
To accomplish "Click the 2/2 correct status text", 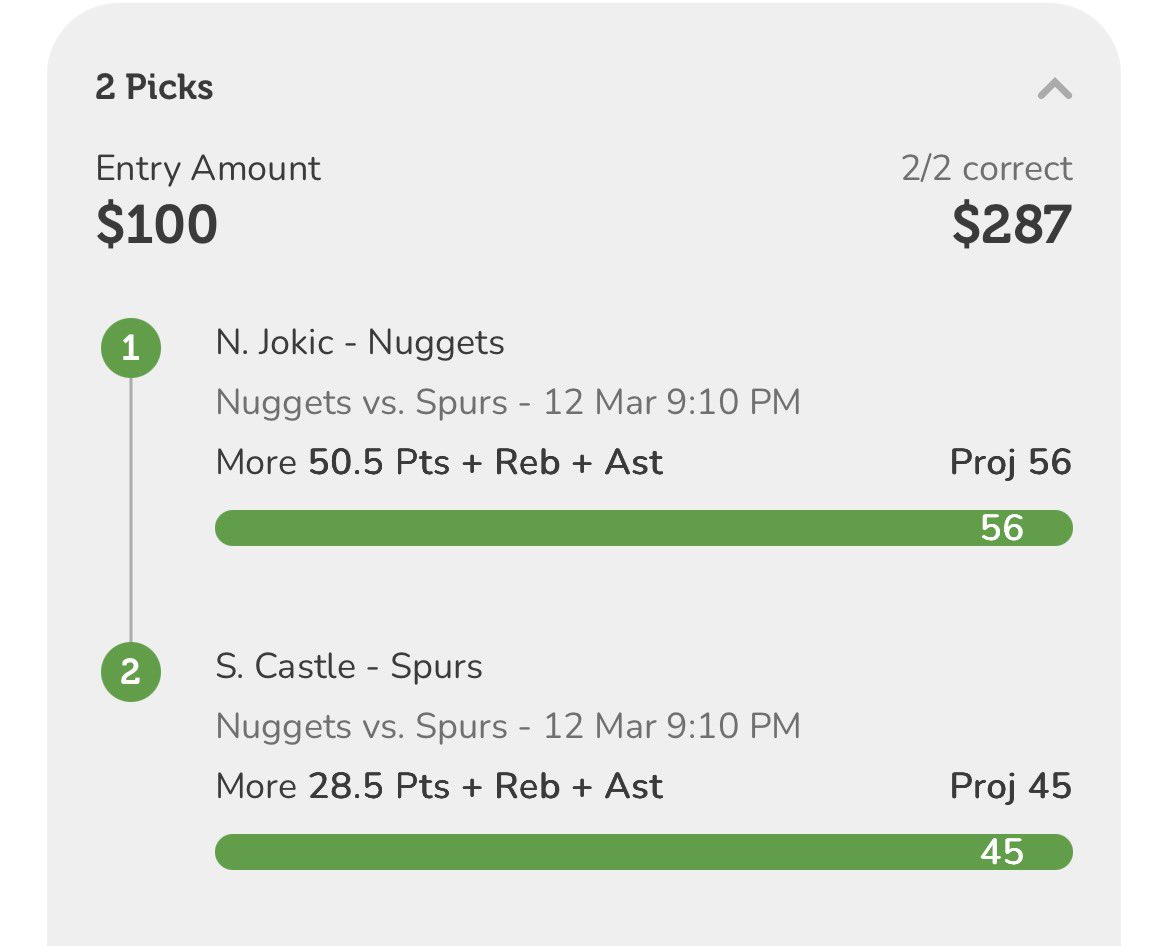I will pyautogui.click(x=986, y=168).
